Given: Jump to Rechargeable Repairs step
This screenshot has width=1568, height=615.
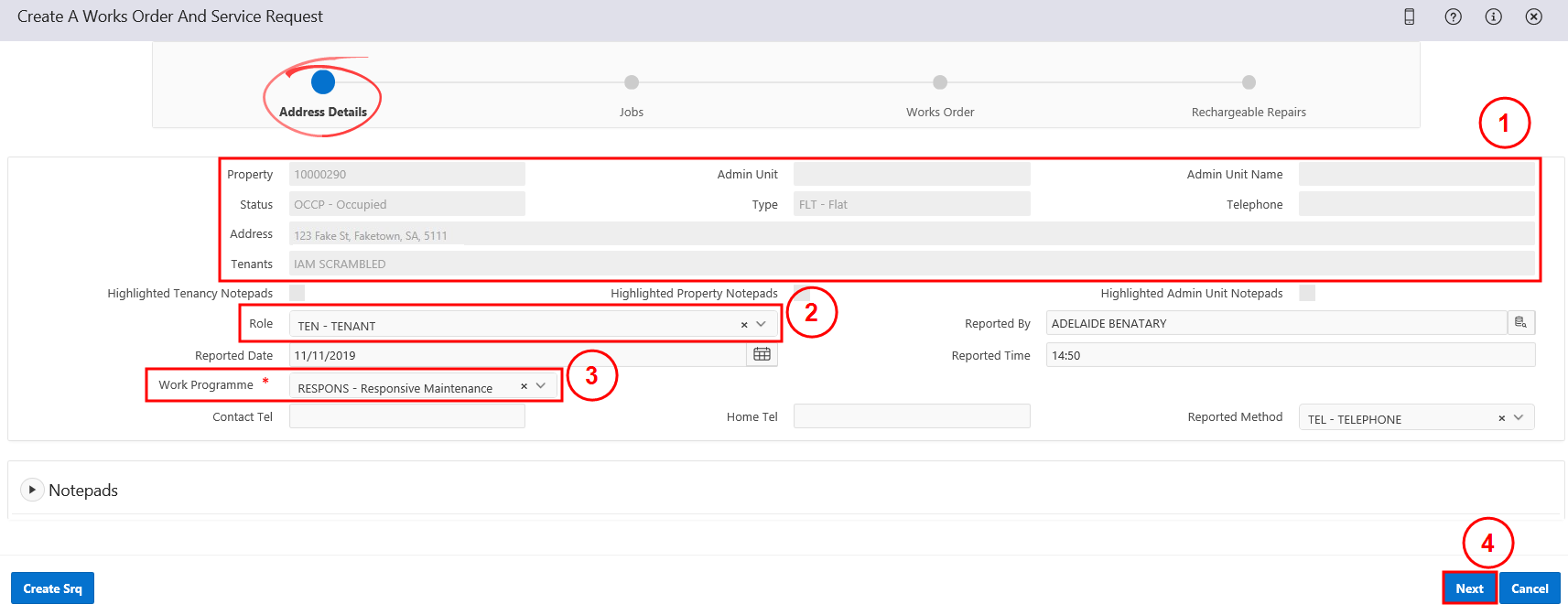Looking at the screenshot, I should [x=1249, y=83].
